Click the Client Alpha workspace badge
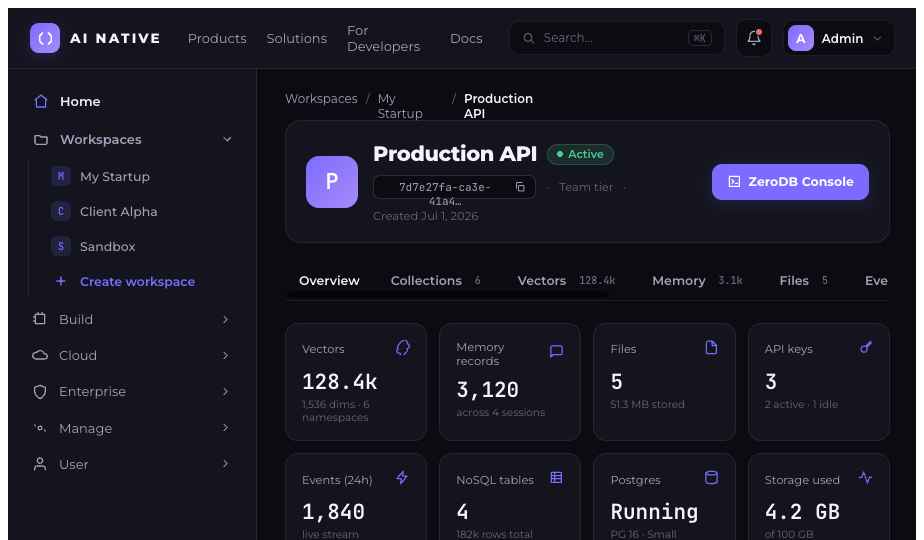The height and width of the screenshot is (540, 924). click(61, 211)
